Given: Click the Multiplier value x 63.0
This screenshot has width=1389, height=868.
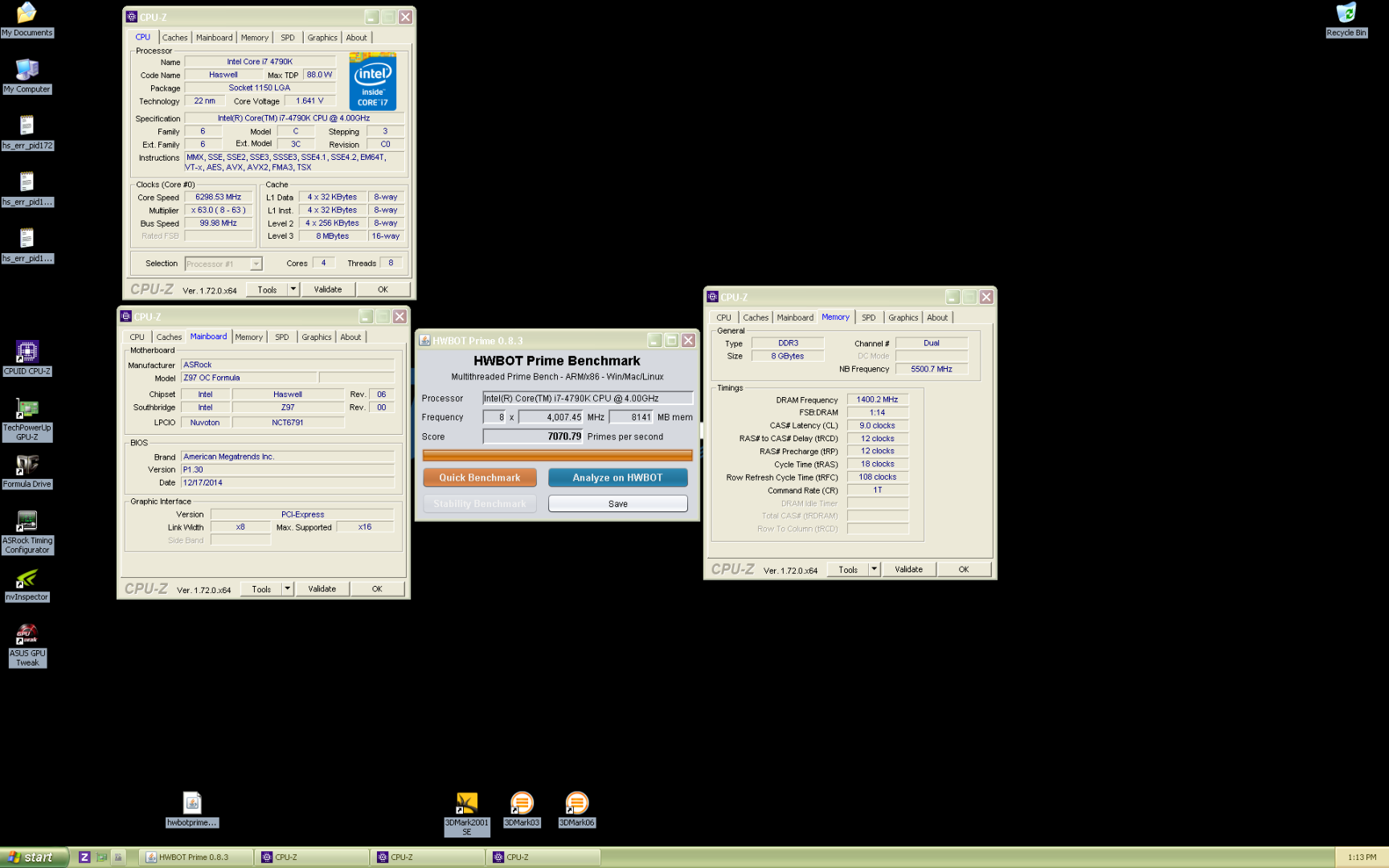Looking at the screenshot, I should tap(219, 210).
